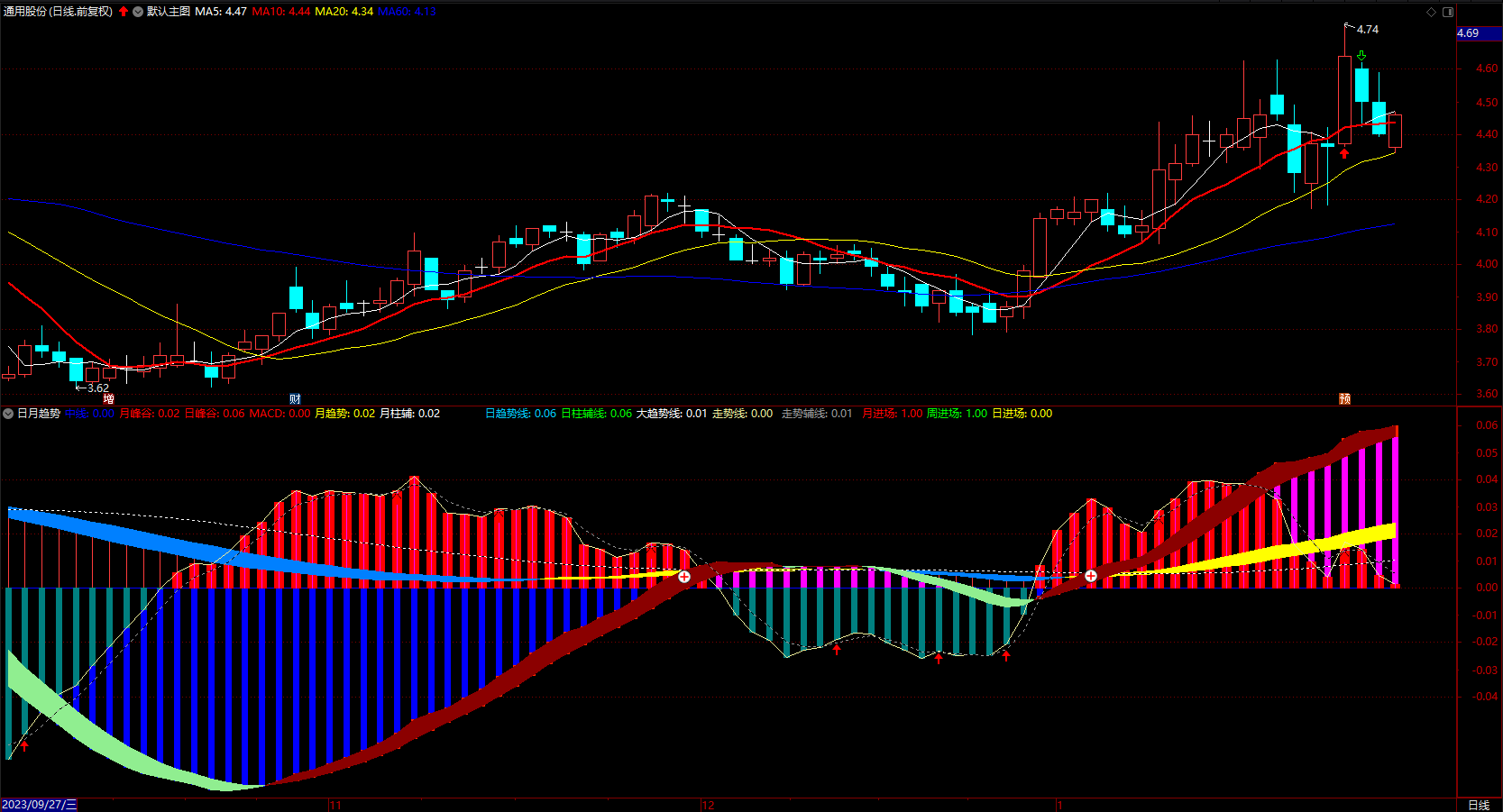Screen dimensions: 1503x812
Task: Click the MA10: 4.44 moving average label
Action: 281,12
